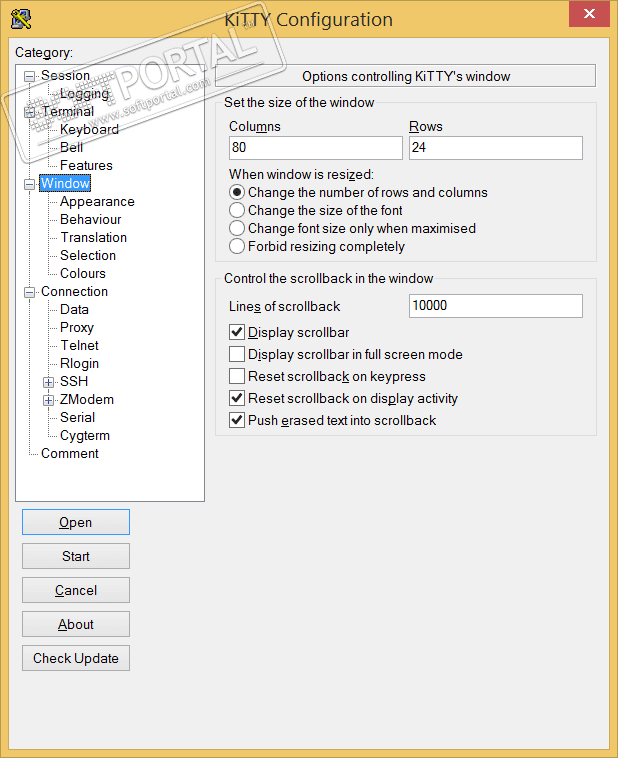Select the Window category
This screenshot has width=618, height=758.
pyautogui.click(x=65, y=183)
